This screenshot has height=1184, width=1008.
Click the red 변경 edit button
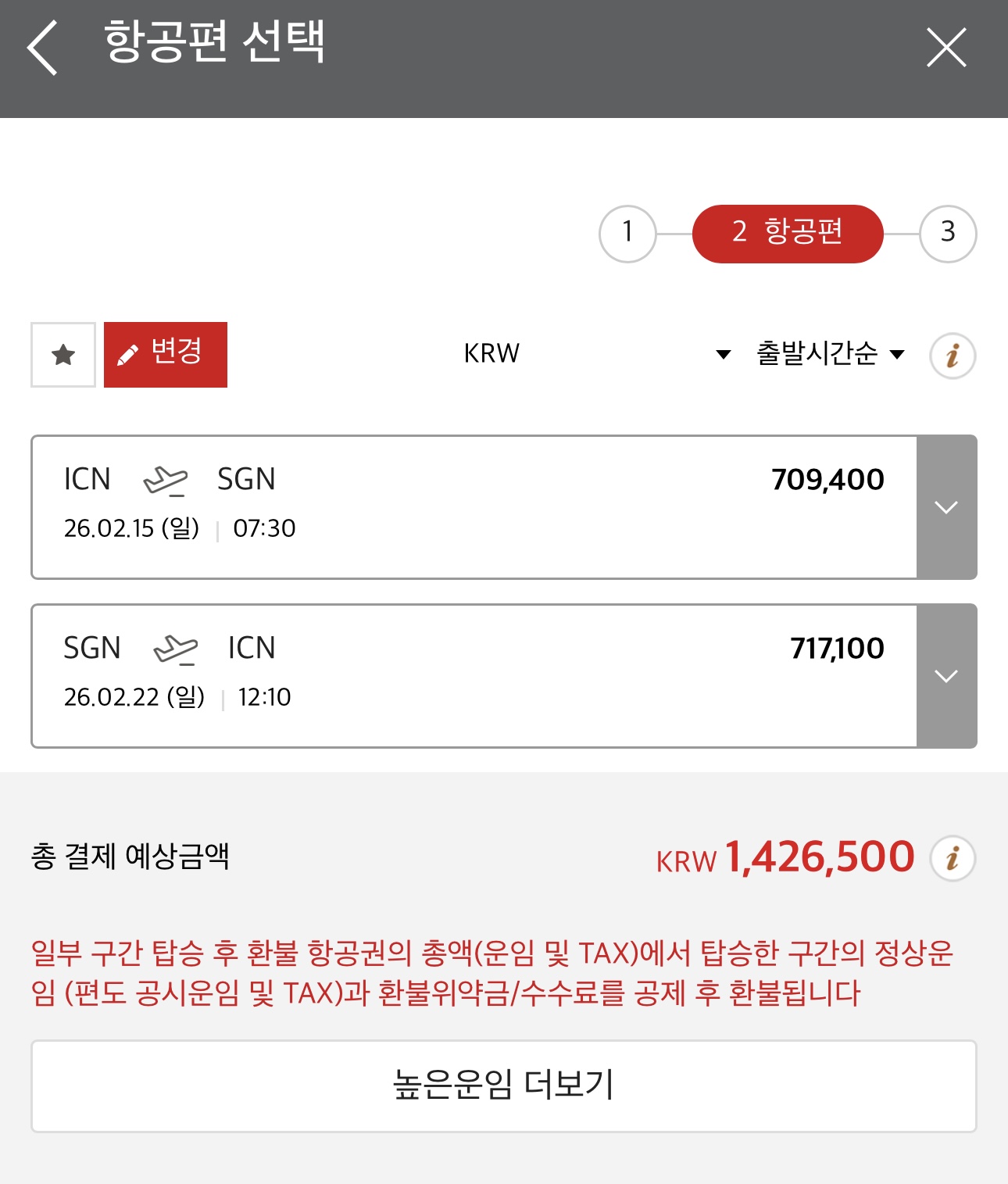pos(166,355)
